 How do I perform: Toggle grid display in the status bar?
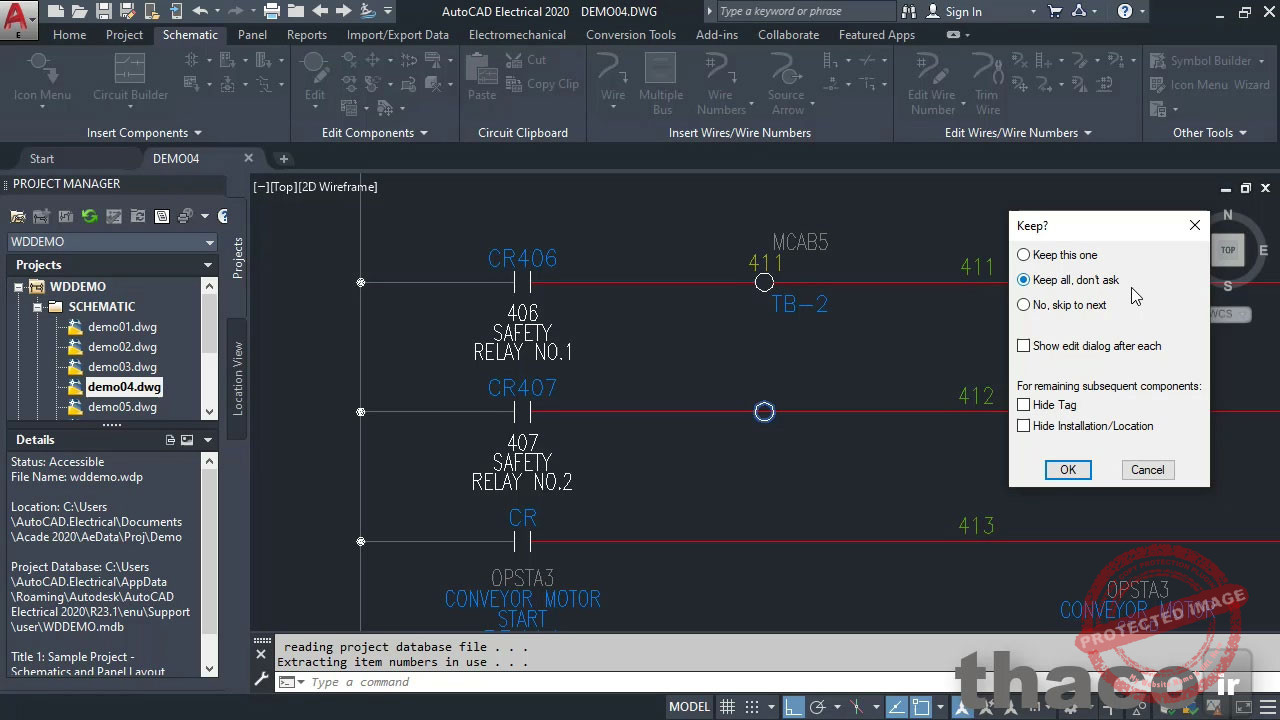[x=727, y=706]
